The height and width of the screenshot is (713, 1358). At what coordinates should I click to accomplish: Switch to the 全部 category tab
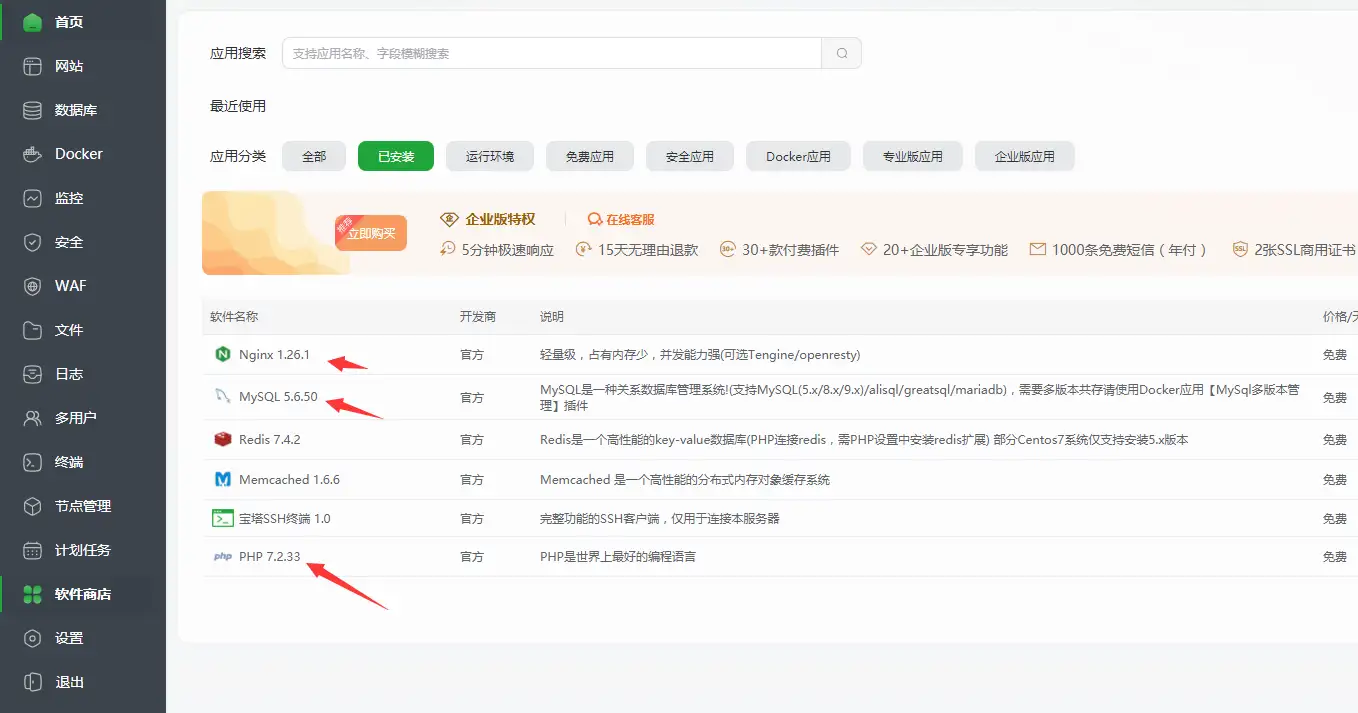[313, 155]
